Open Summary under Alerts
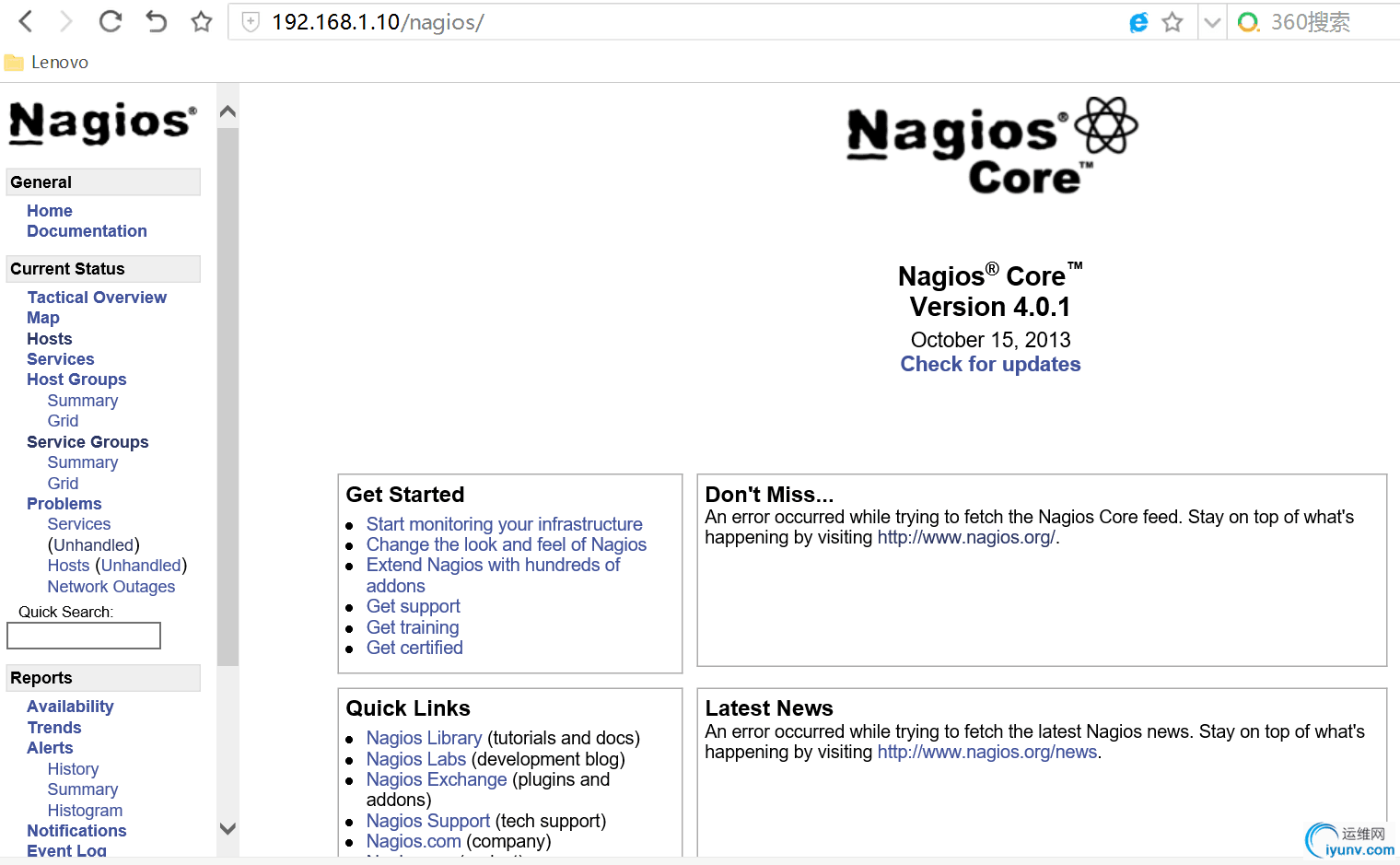 (83, 789)
